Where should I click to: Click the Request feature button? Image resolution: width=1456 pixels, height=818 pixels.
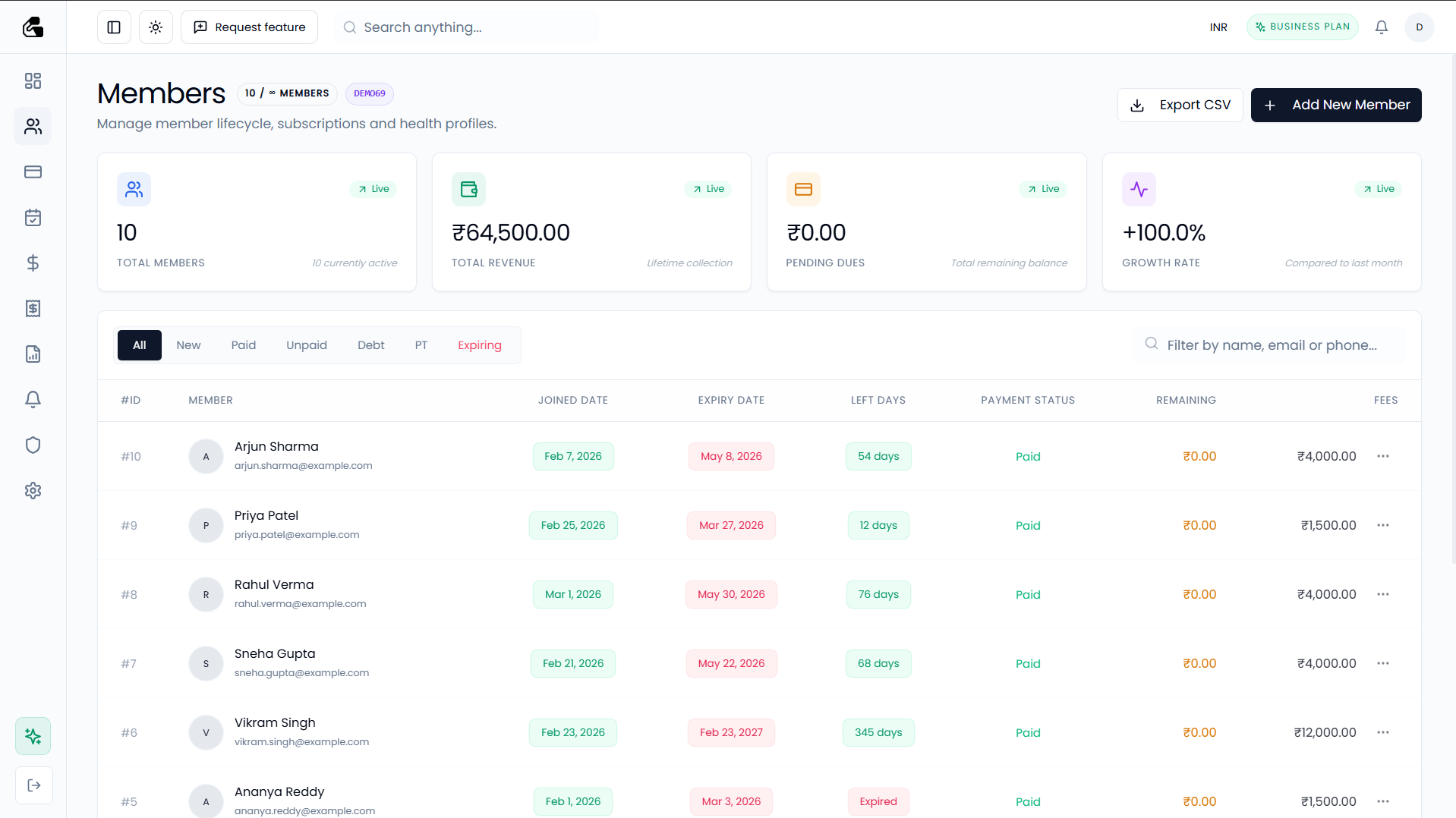pyautogui.click(x=249, y=27)
